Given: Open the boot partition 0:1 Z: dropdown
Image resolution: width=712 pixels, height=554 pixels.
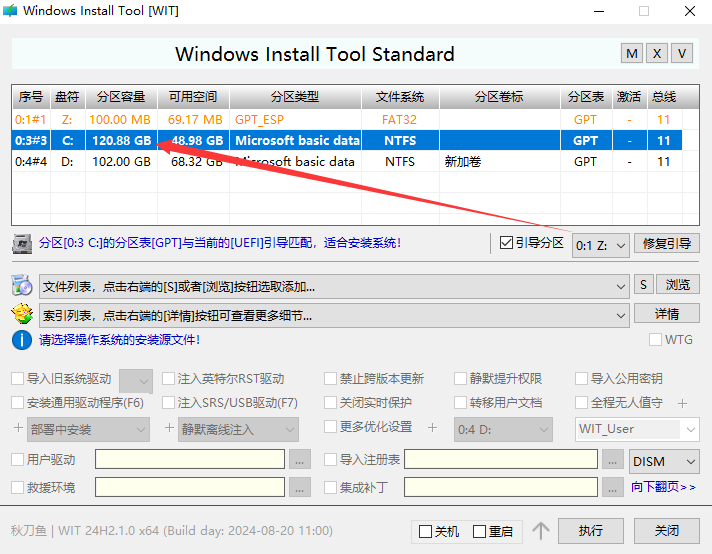Looking at the screenshot, I should [x=600, y=246].
